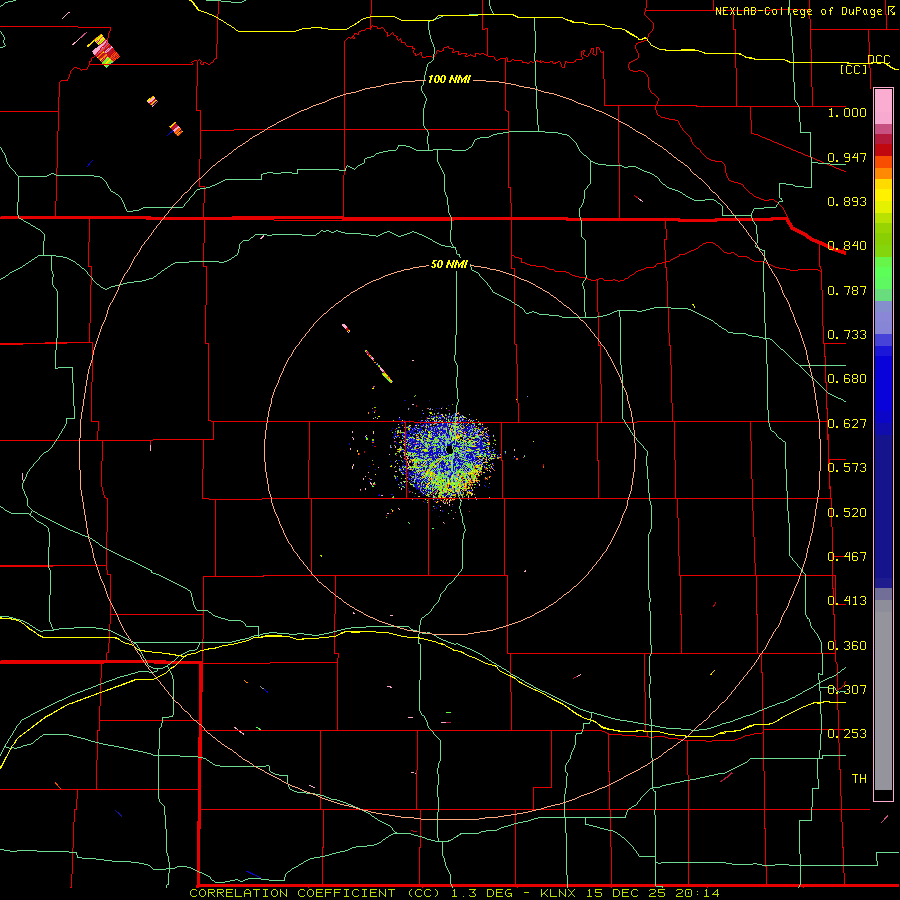Click the radar site center black dot
Viewport: 900px width, 900px height.
pos(449,449)
